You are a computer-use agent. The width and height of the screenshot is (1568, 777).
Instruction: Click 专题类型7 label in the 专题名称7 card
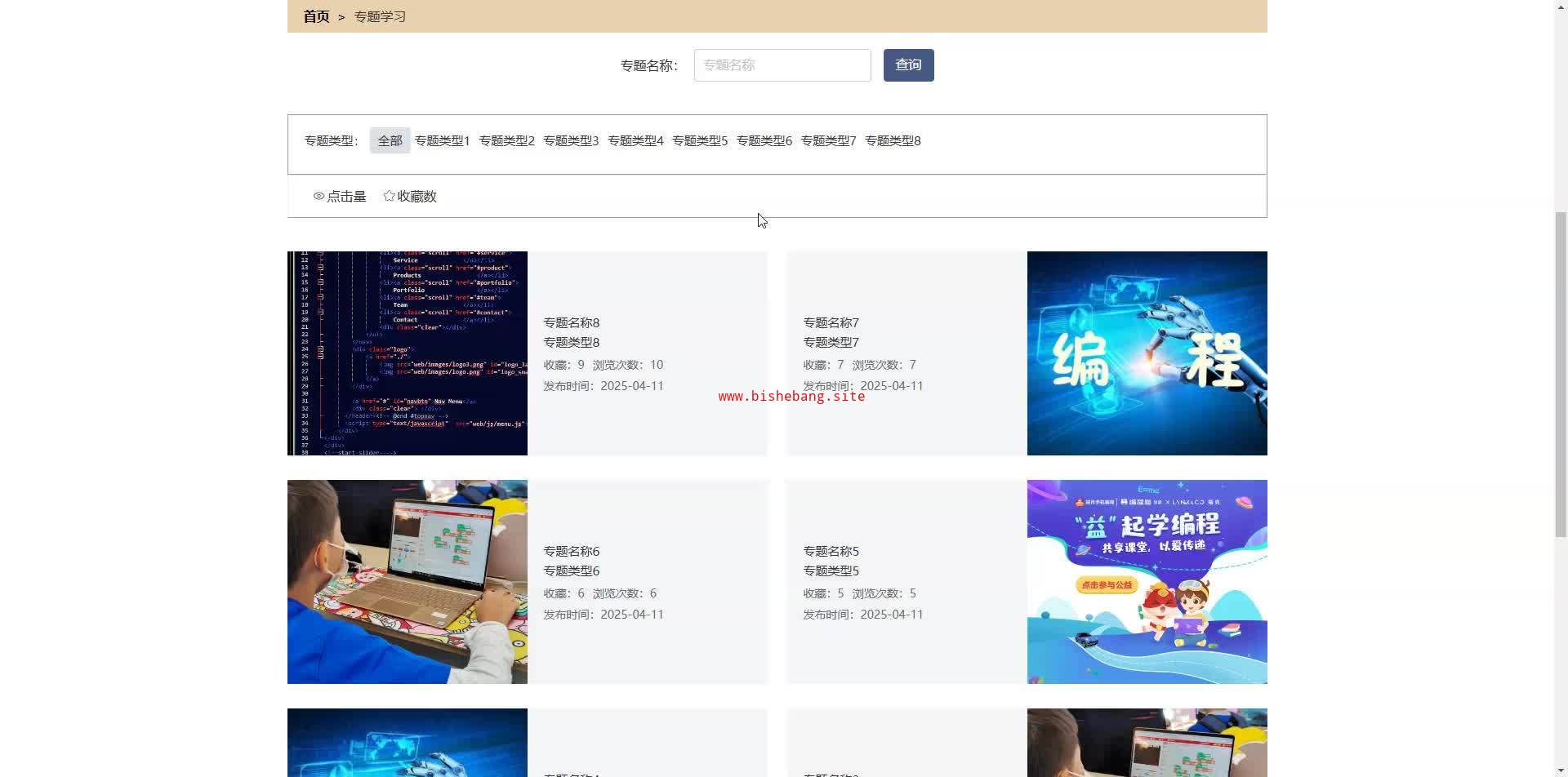[831, 342]
